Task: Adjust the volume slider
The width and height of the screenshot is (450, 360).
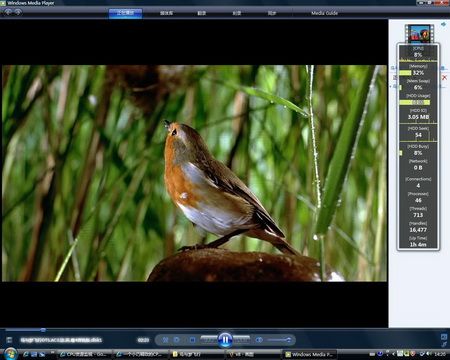Action: pyautogui.click(x=279, y=340)
